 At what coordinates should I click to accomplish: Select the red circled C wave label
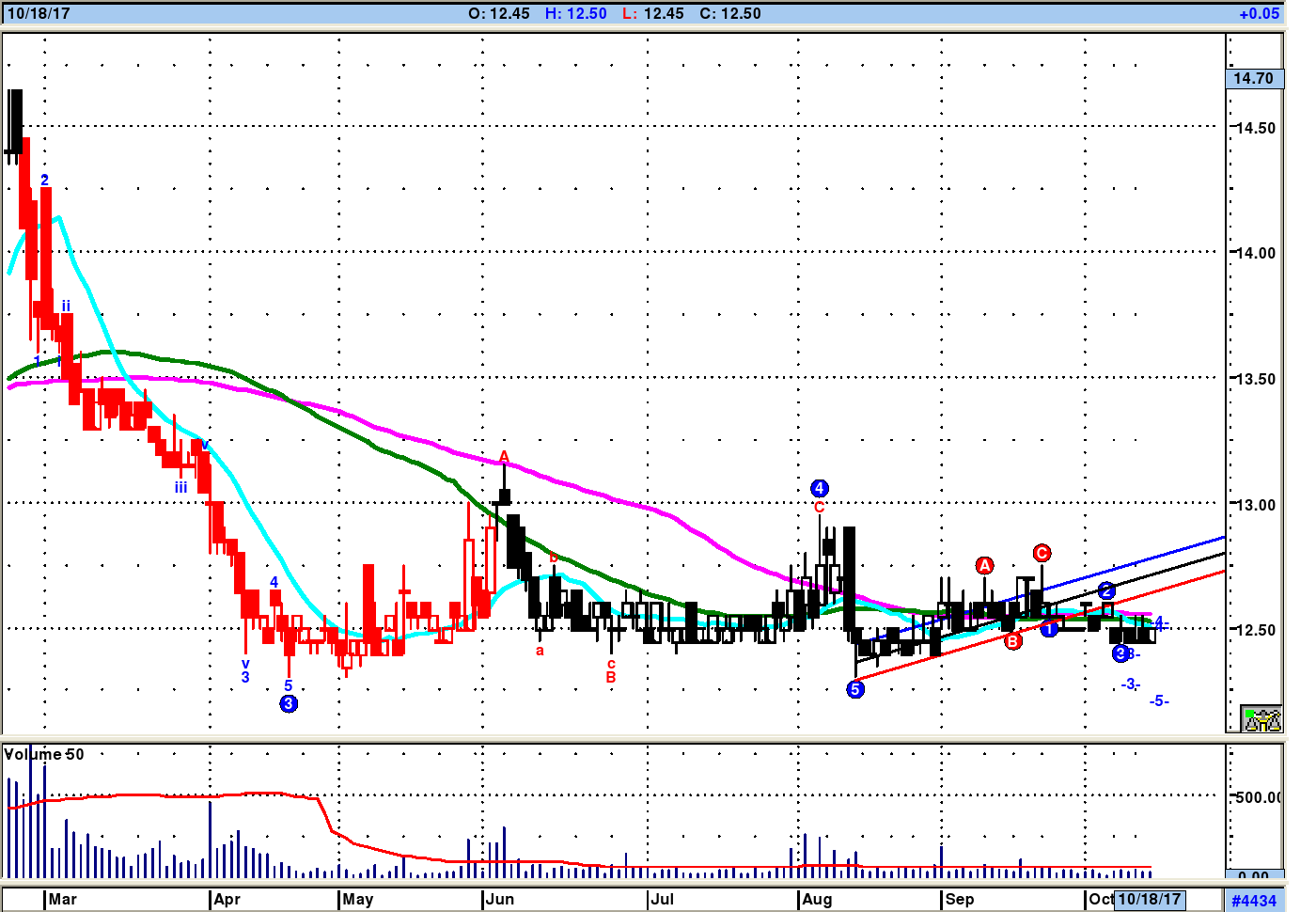[1042, 553]
